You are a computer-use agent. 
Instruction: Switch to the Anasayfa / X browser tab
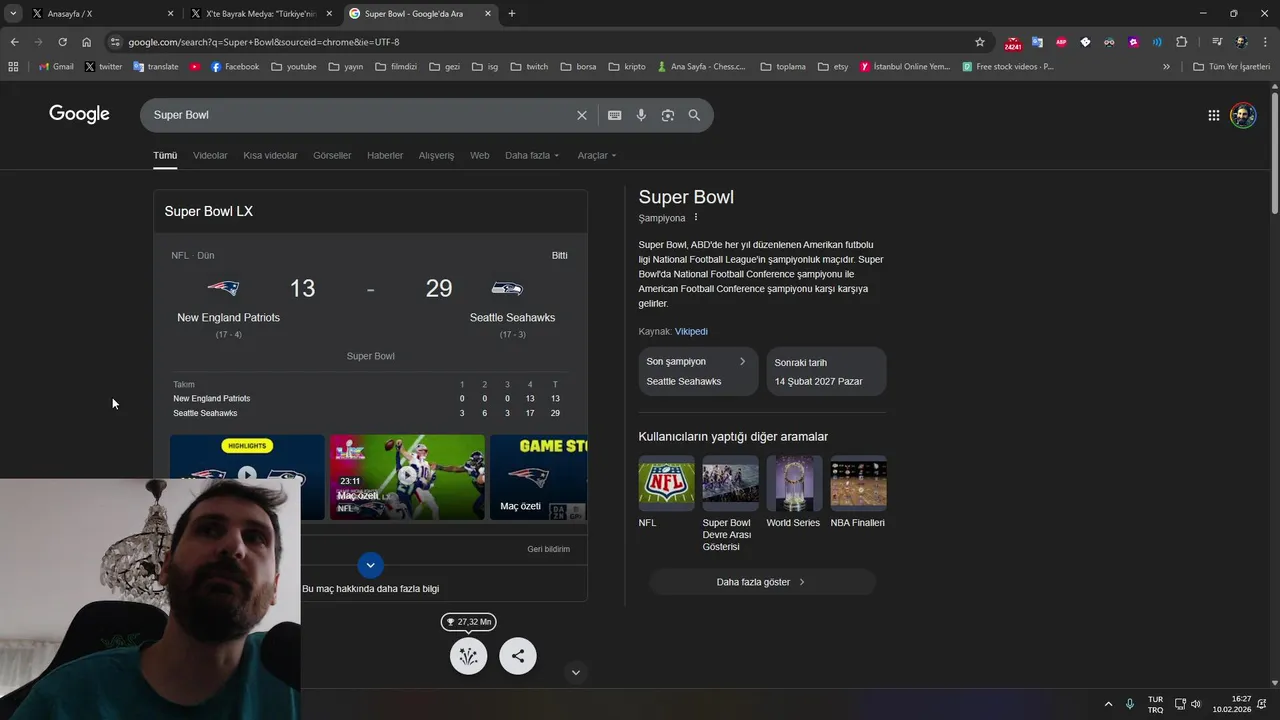[x=100, y=14]
